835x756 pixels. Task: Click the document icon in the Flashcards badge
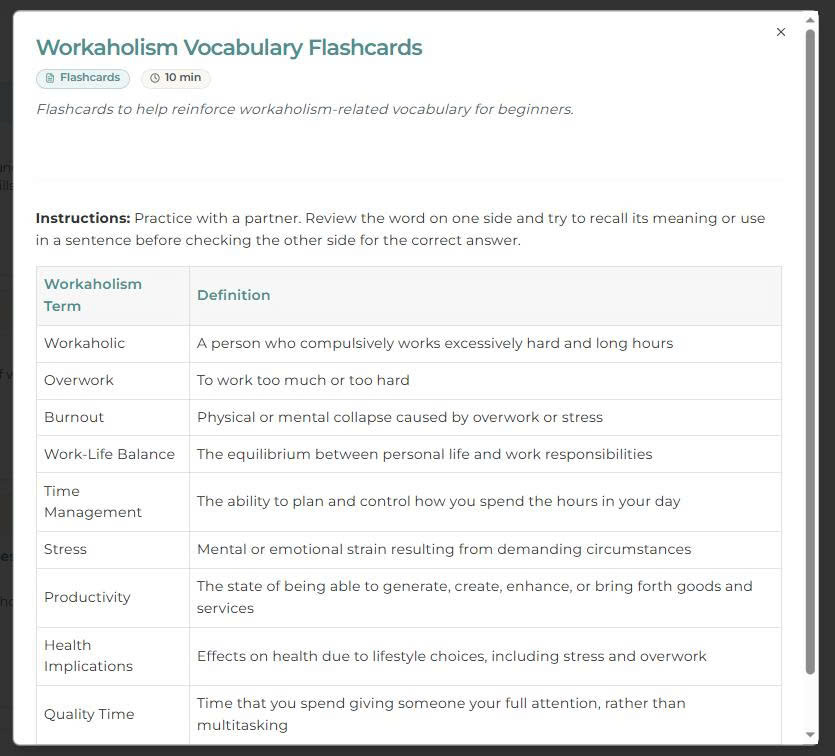tap(50, 78)
